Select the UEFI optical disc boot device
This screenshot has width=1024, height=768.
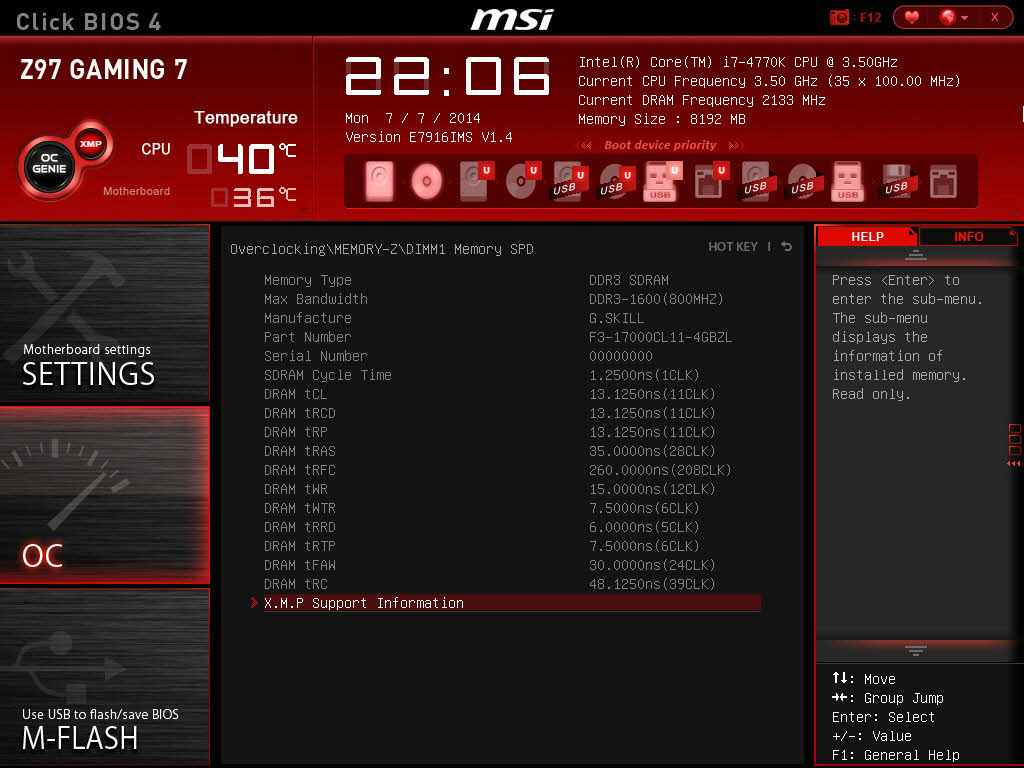pos(522,181)
